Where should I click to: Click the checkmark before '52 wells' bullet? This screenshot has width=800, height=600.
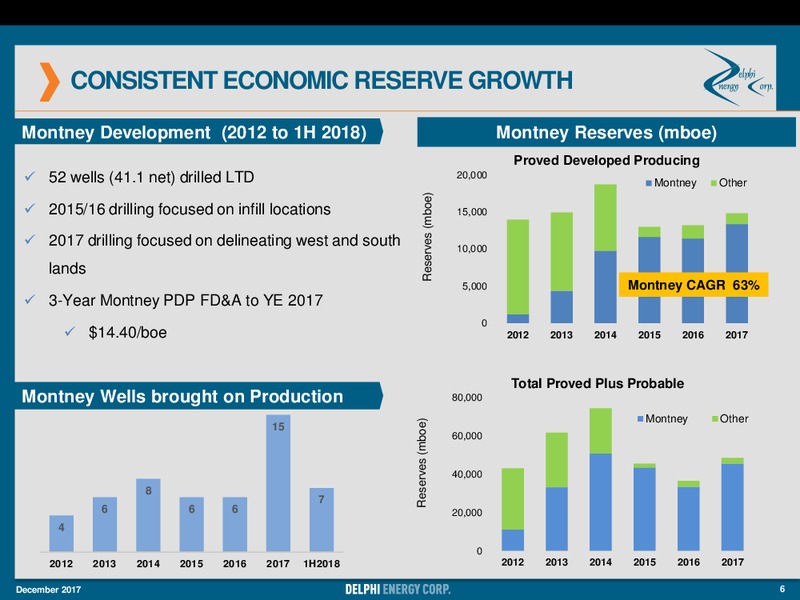(30, 177)
